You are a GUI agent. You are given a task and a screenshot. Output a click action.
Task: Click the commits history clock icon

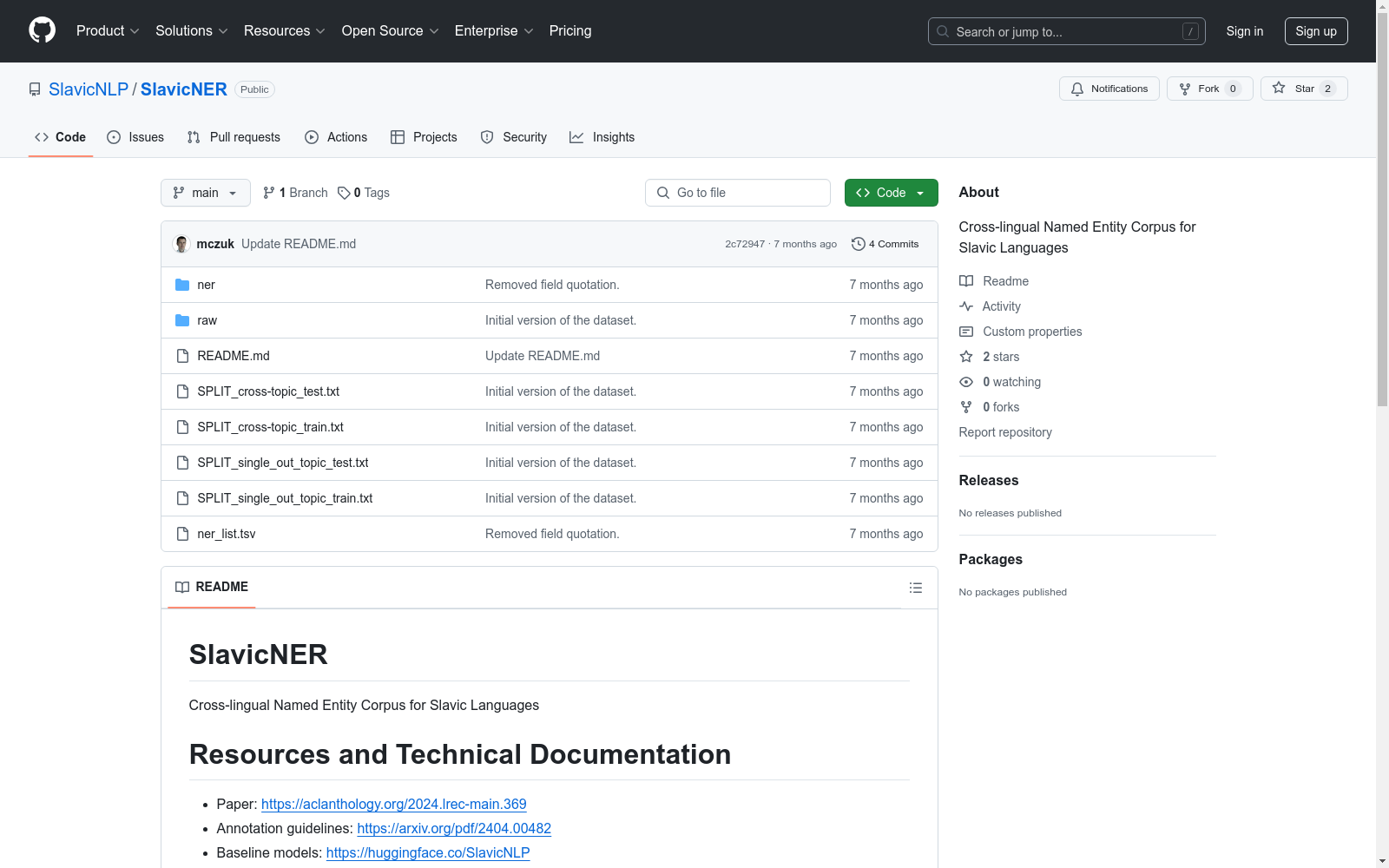click(x=858, y=244)
